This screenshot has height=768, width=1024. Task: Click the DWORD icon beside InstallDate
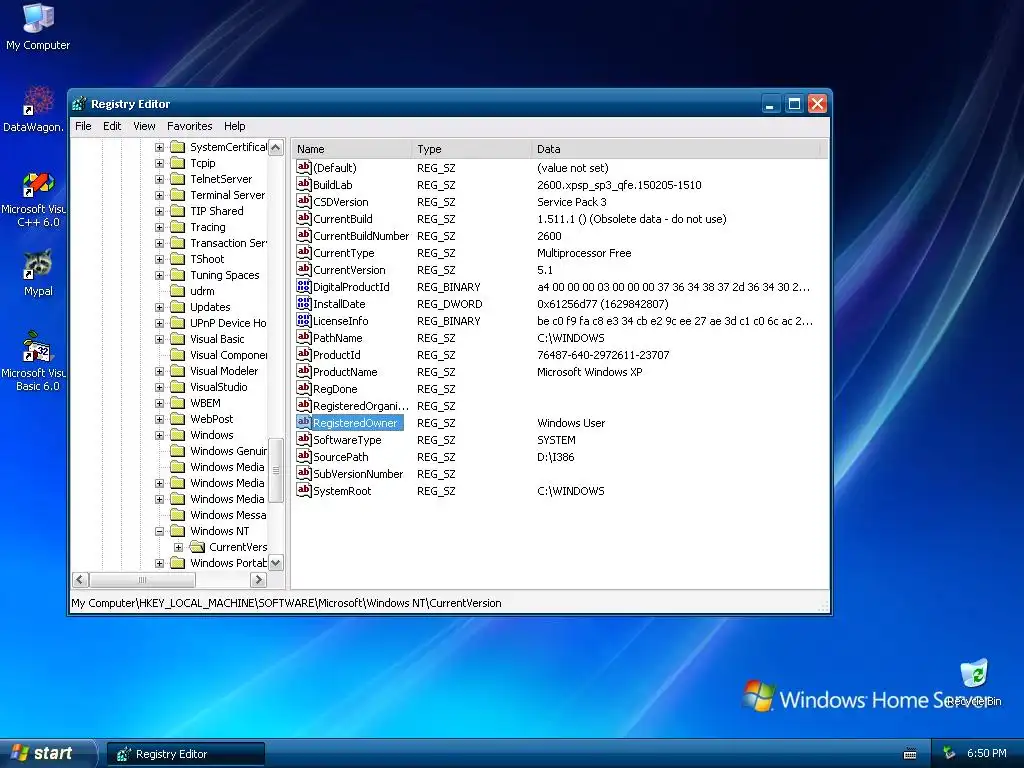click(304, 304)
